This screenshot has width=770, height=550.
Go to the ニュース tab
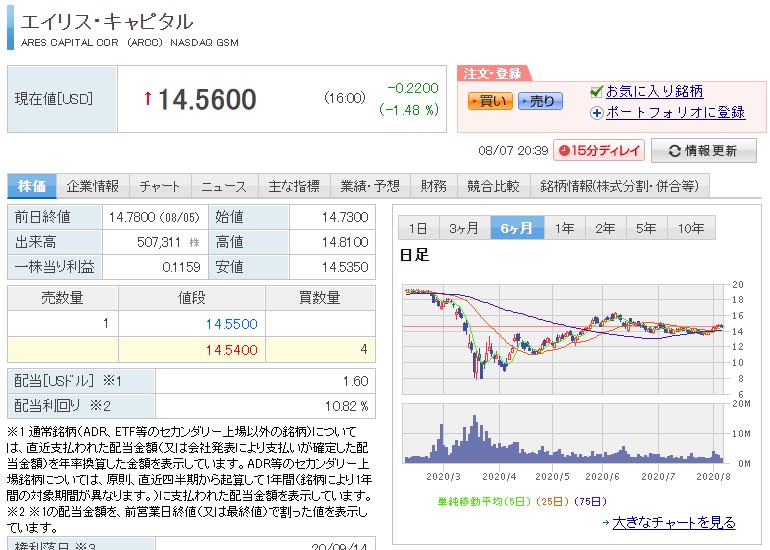pyautogui.click(x=224, y=186)
